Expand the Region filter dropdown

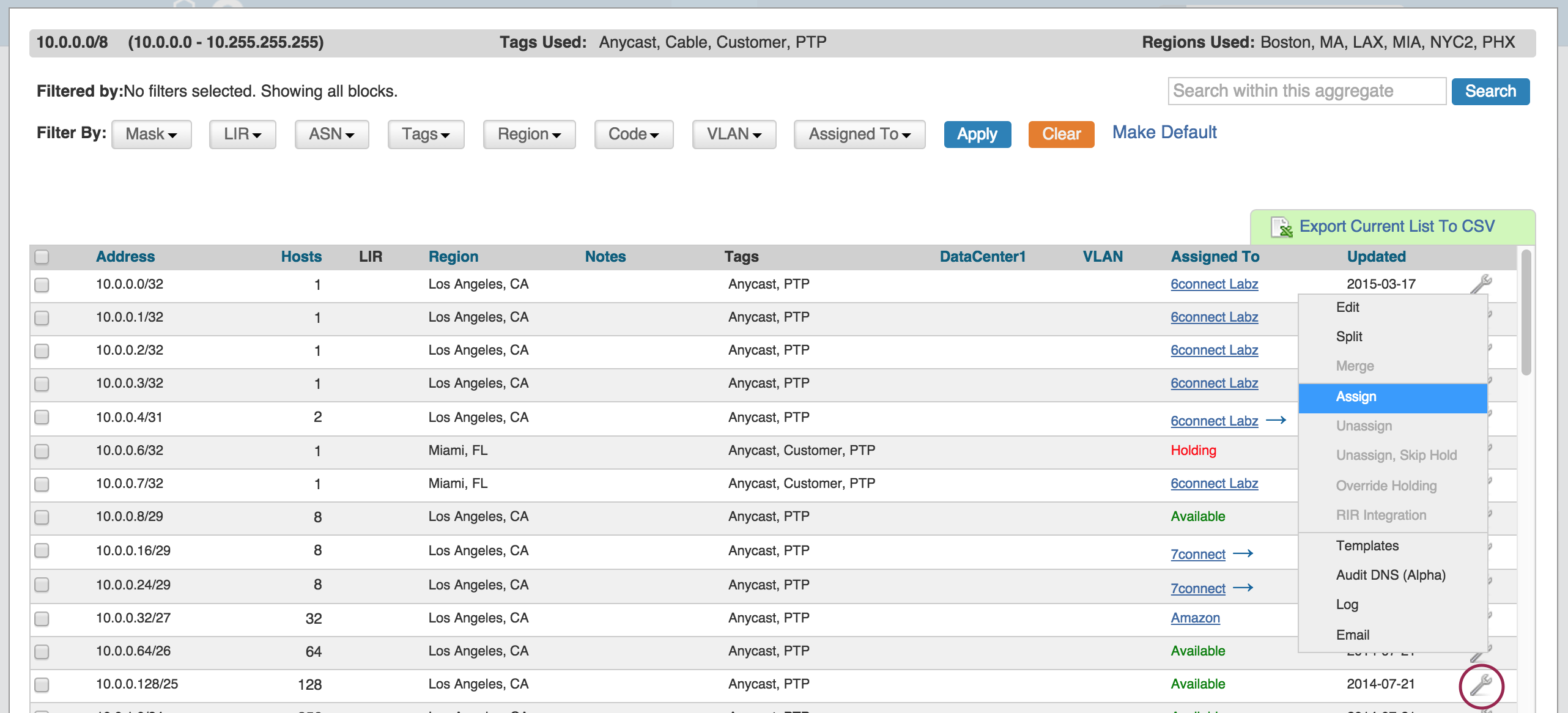tap(529, 134)
